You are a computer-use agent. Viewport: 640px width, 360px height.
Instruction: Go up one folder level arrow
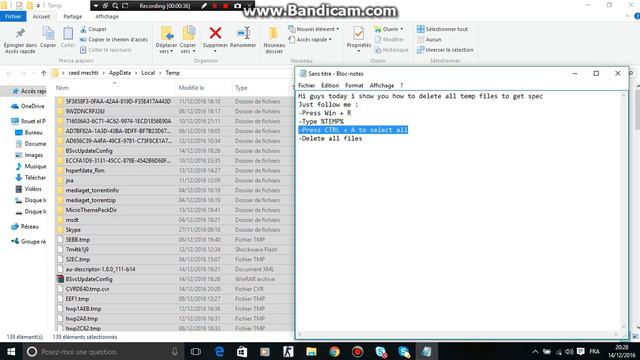click(44, 73)
